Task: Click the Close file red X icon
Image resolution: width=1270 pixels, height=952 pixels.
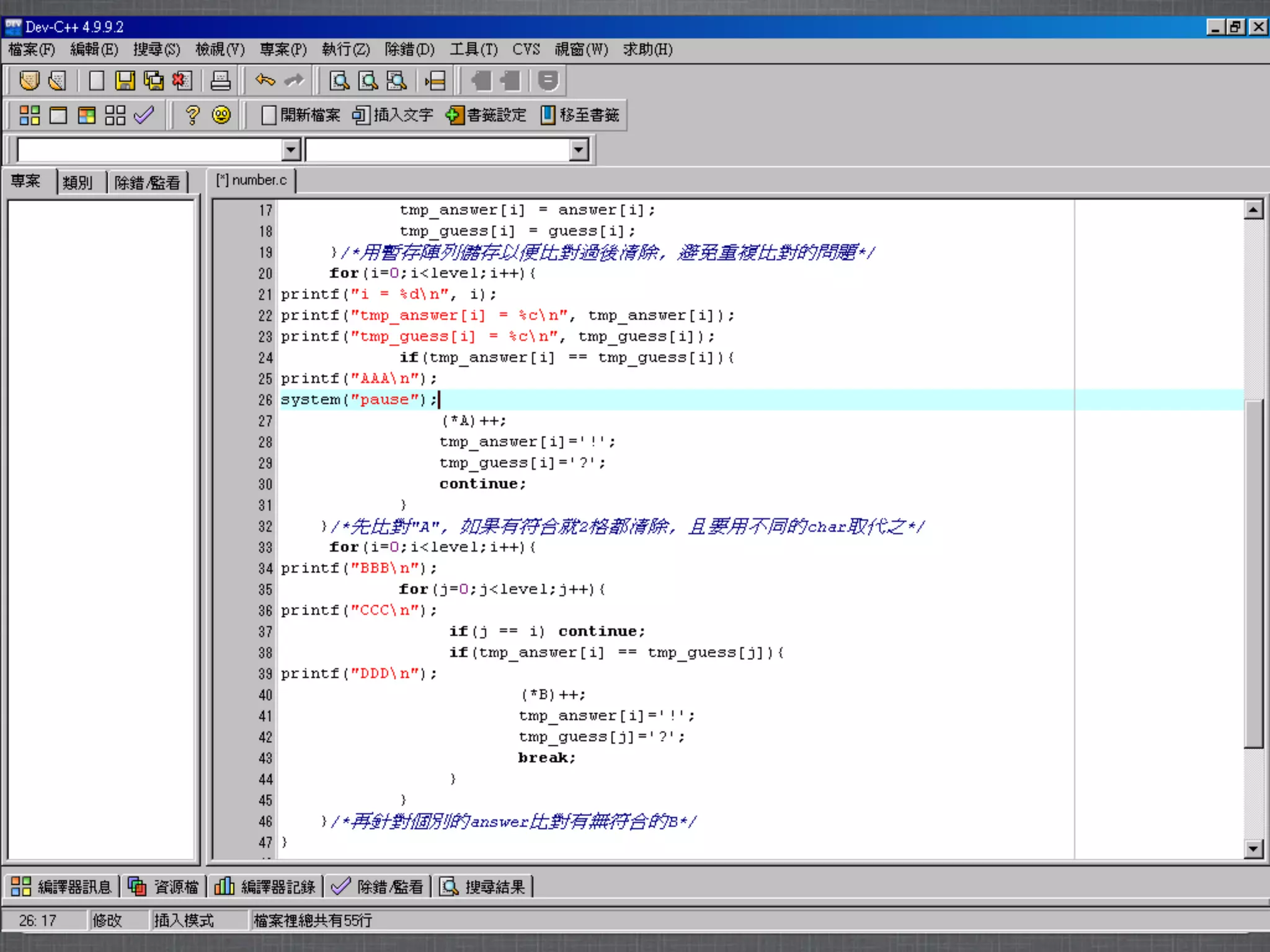Action: click(182, 81)
